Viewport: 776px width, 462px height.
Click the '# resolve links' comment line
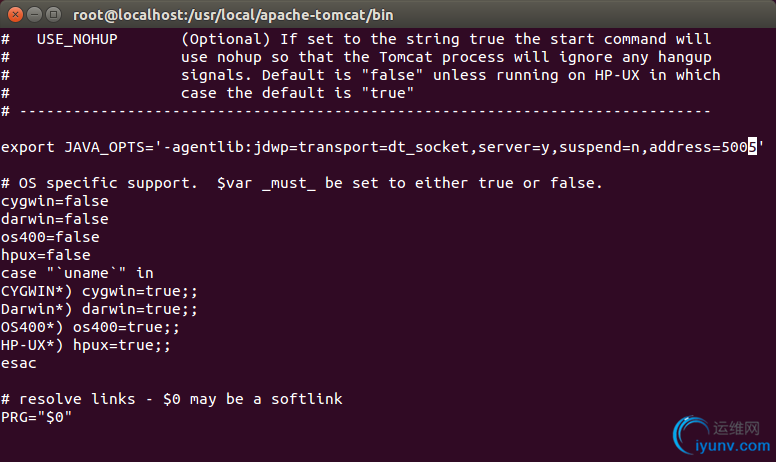(172, 399)
